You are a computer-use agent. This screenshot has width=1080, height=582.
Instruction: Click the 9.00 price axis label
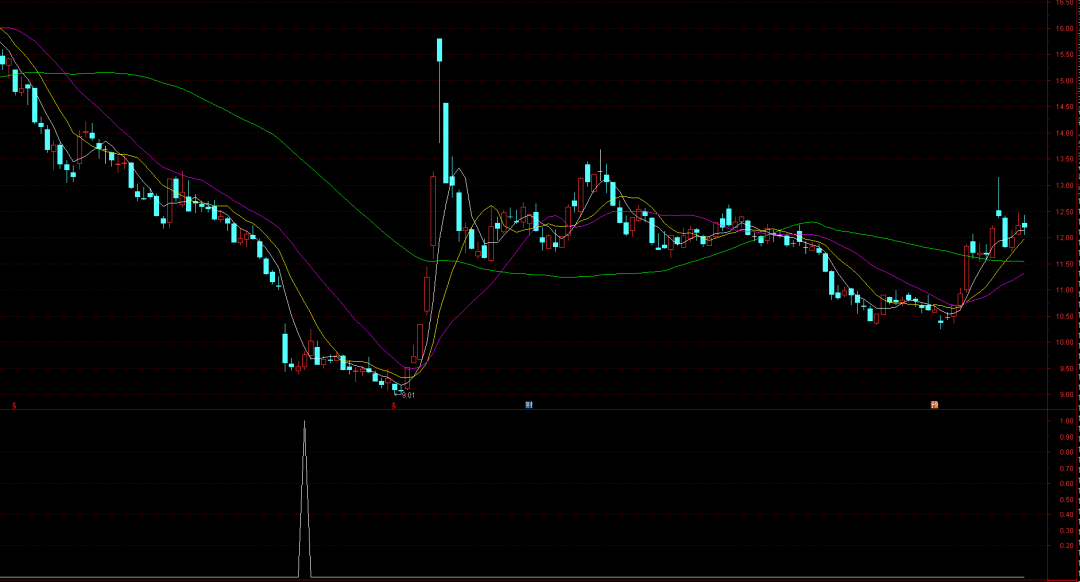tap(1066, 395)
